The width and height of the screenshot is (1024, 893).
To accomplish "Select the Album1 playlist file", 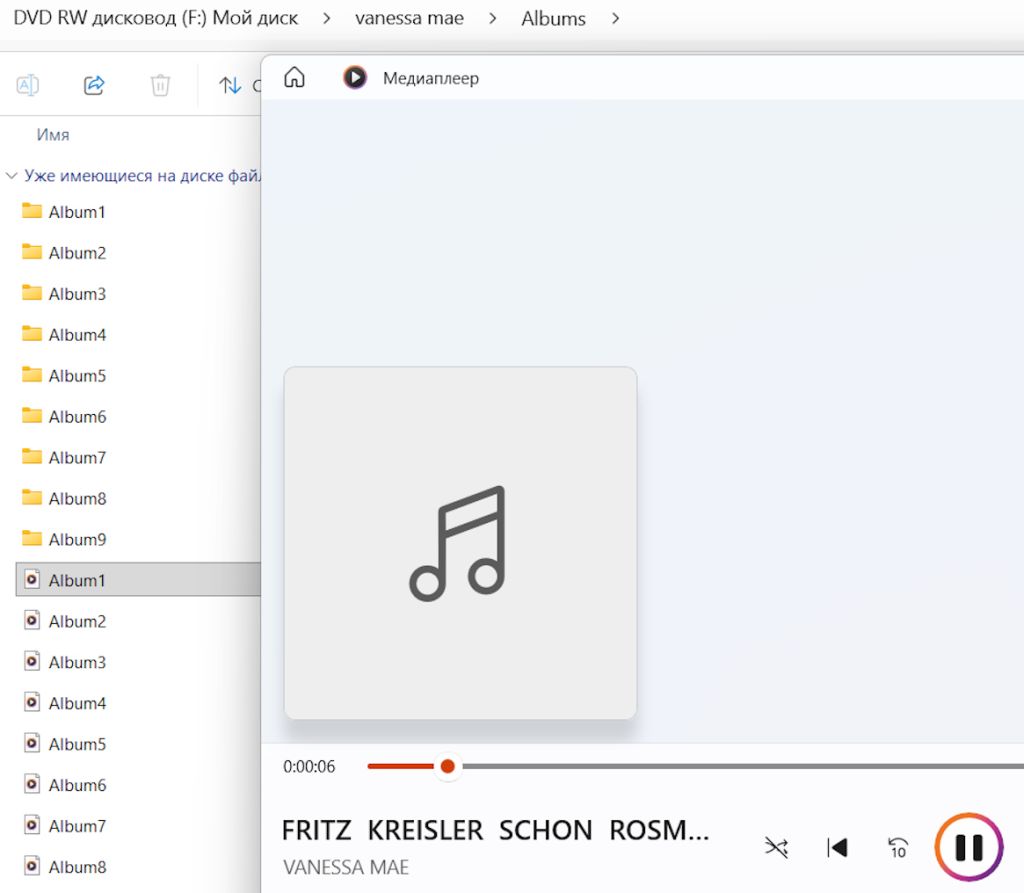I will [x=138, y=579].
